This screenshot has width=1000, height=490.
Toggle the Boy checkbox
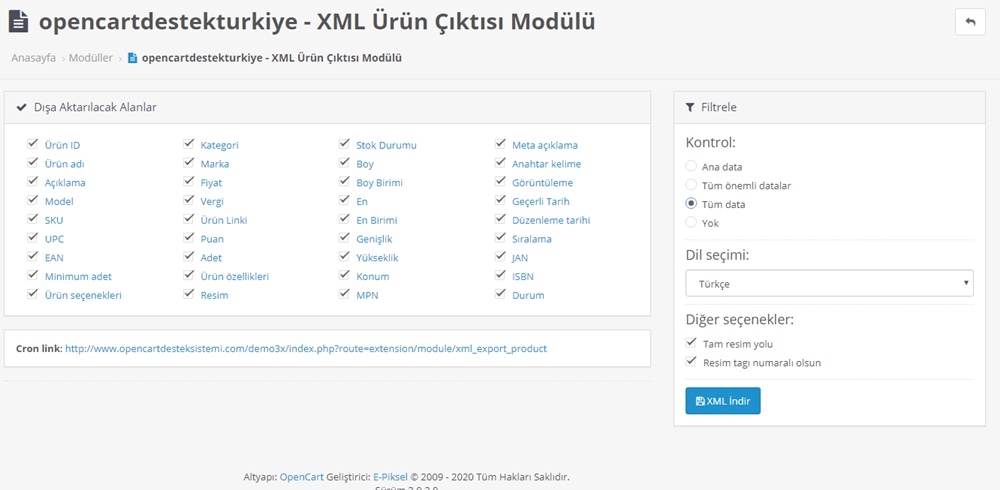tap(344, 162)
